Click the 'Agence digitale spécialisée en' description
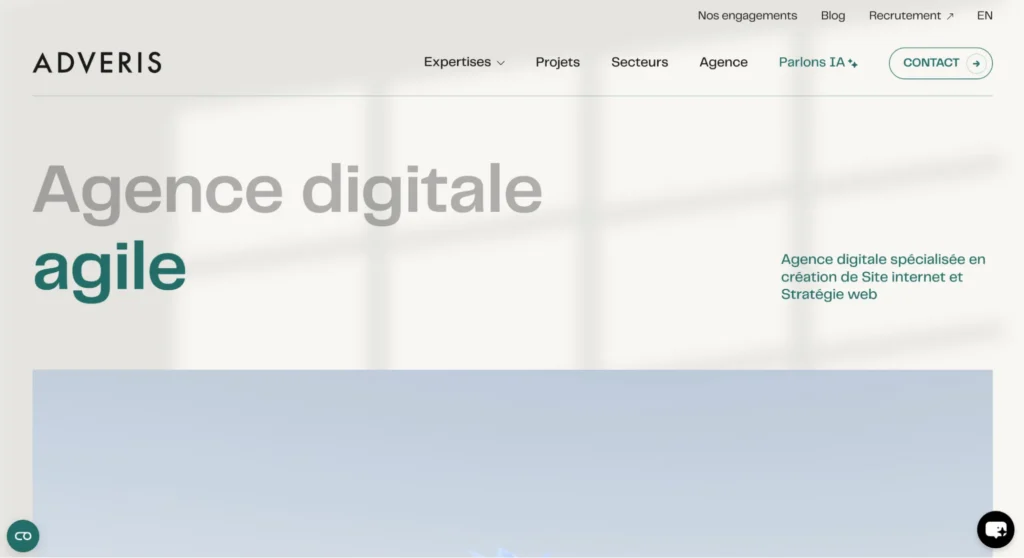1024x558 pixels. click(x=883, y=276)
